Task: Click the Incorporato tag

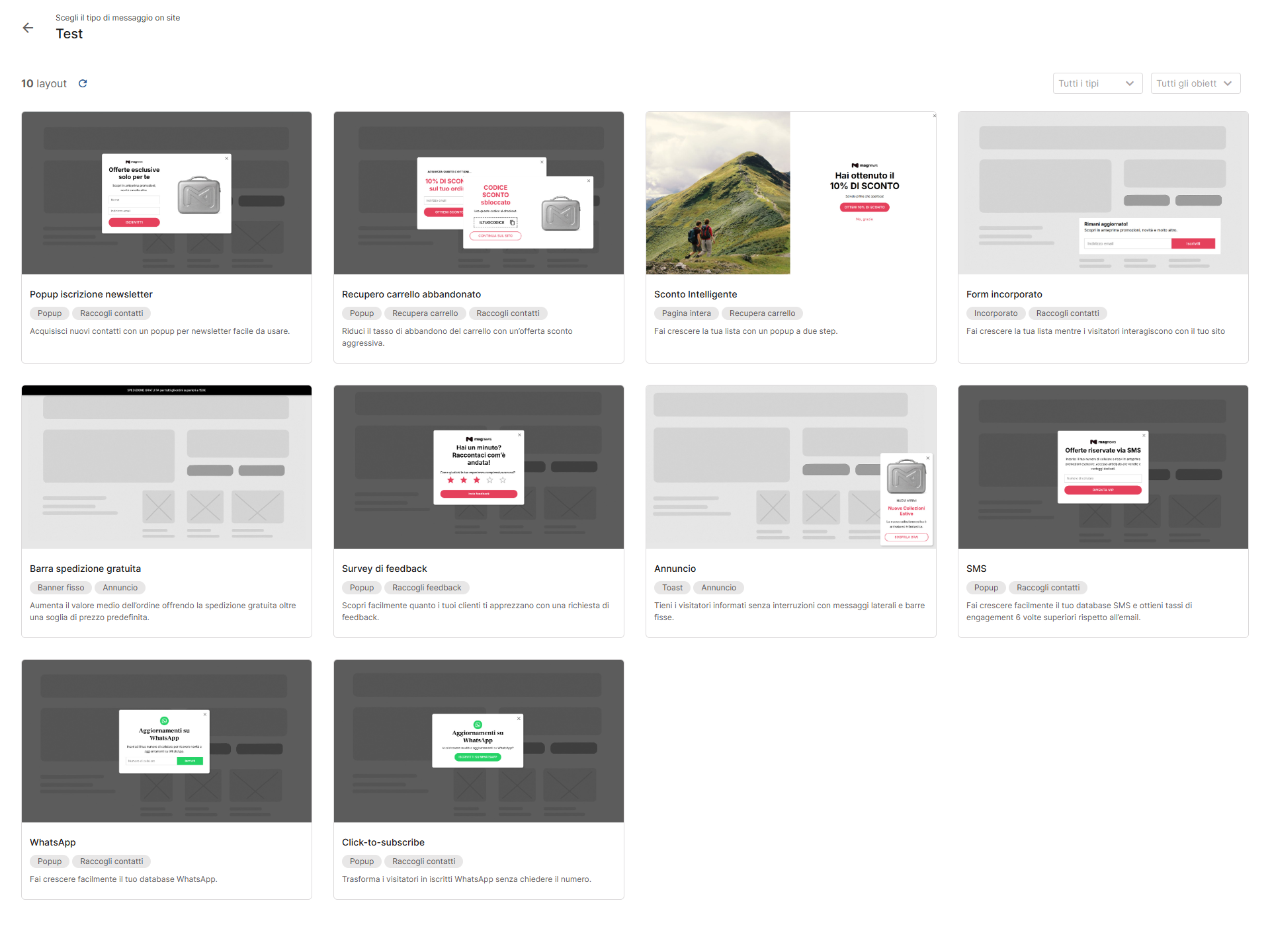Action: [995, 313]
